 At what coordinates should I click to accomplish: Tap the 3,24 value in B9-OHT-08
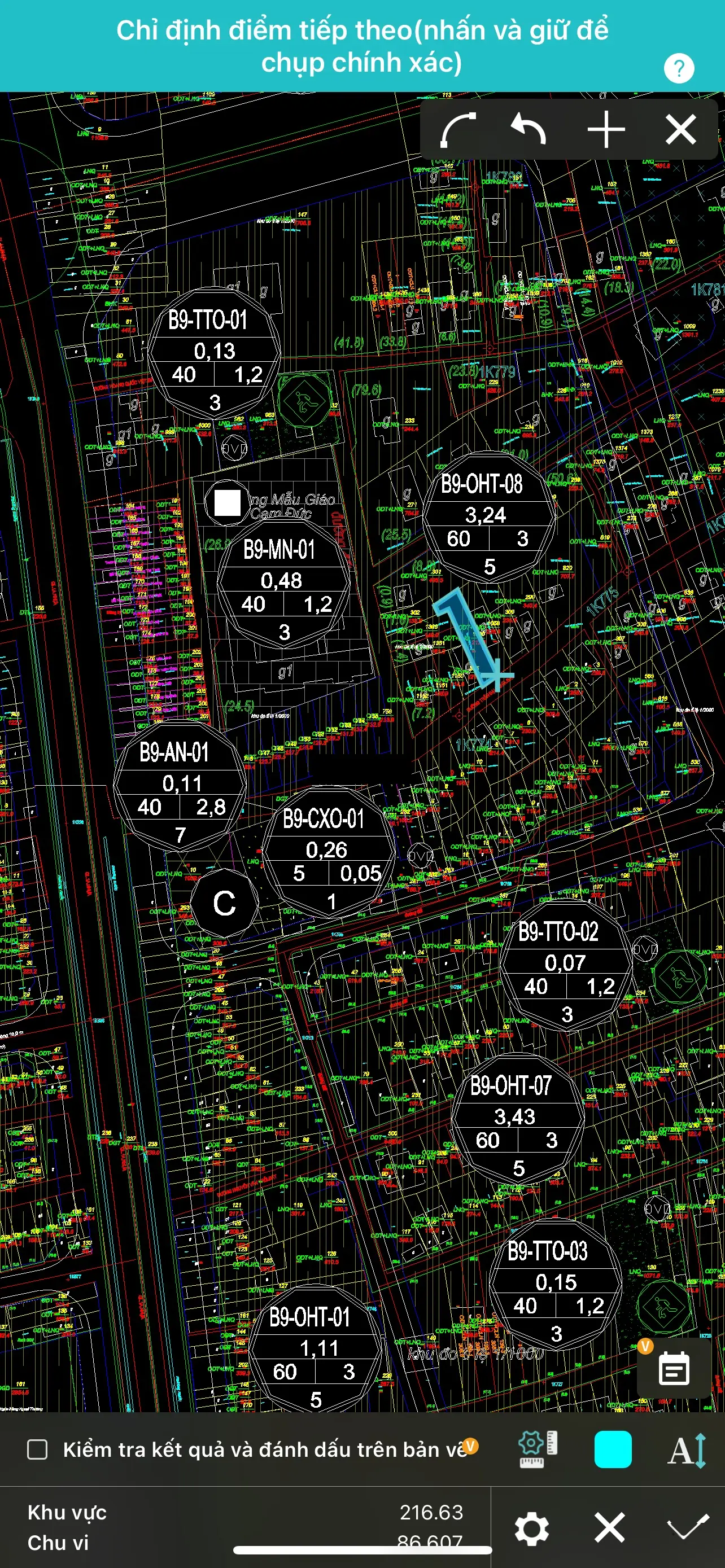point(485,515)
